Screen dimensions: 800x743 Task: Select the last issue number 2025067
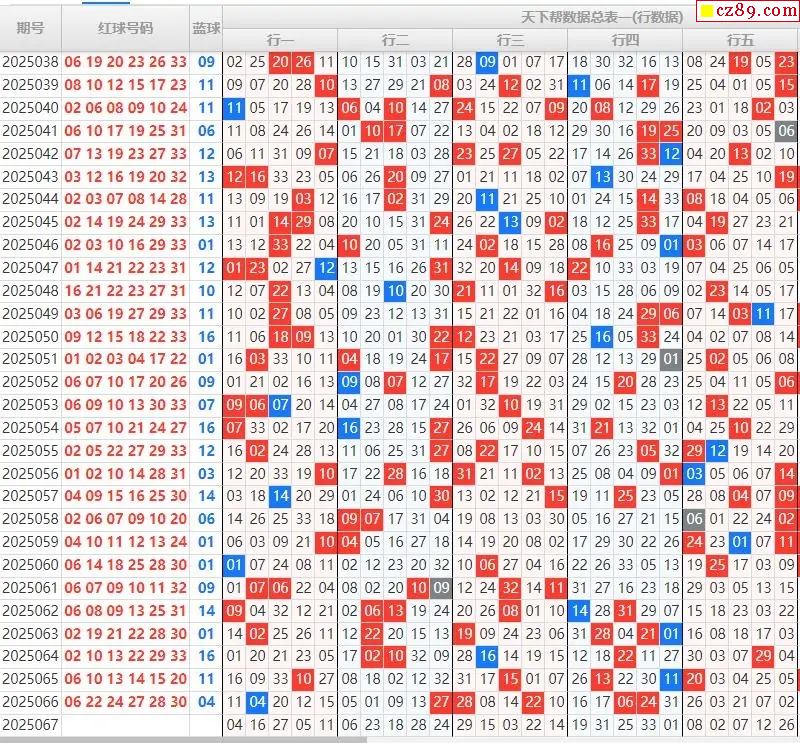tap(31, 725)
